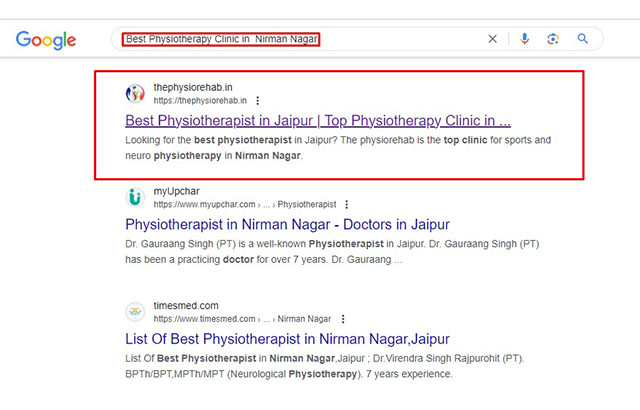640x410 pixels.
Task: Click the myUpchar site name
Action: 176,191
